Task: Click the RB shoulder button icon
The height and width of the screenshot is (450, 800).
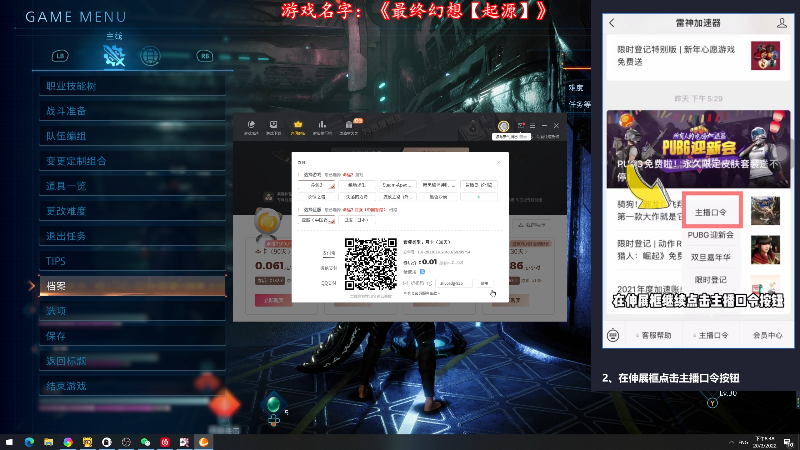Action: pyautogui.click(x=205, y=56)
